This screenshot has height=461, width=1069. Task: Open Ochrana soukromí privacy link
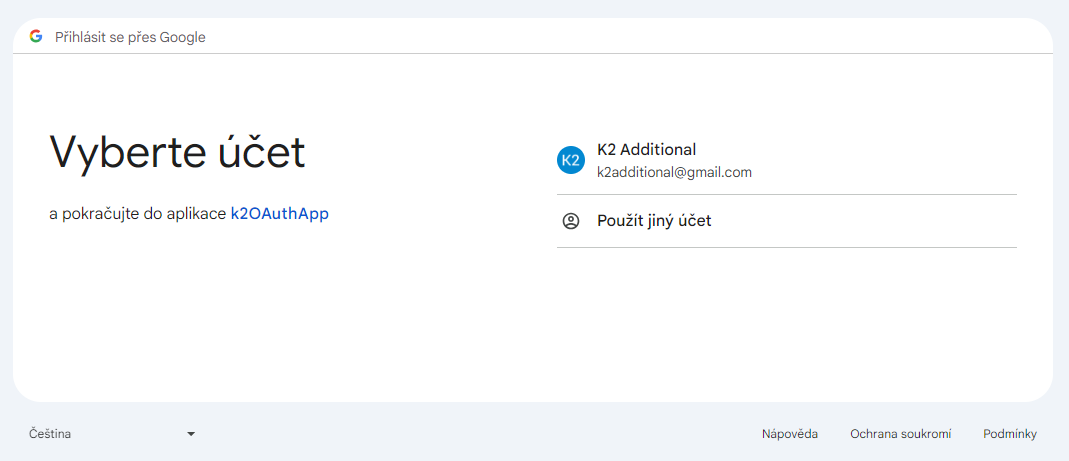[900, 434]
